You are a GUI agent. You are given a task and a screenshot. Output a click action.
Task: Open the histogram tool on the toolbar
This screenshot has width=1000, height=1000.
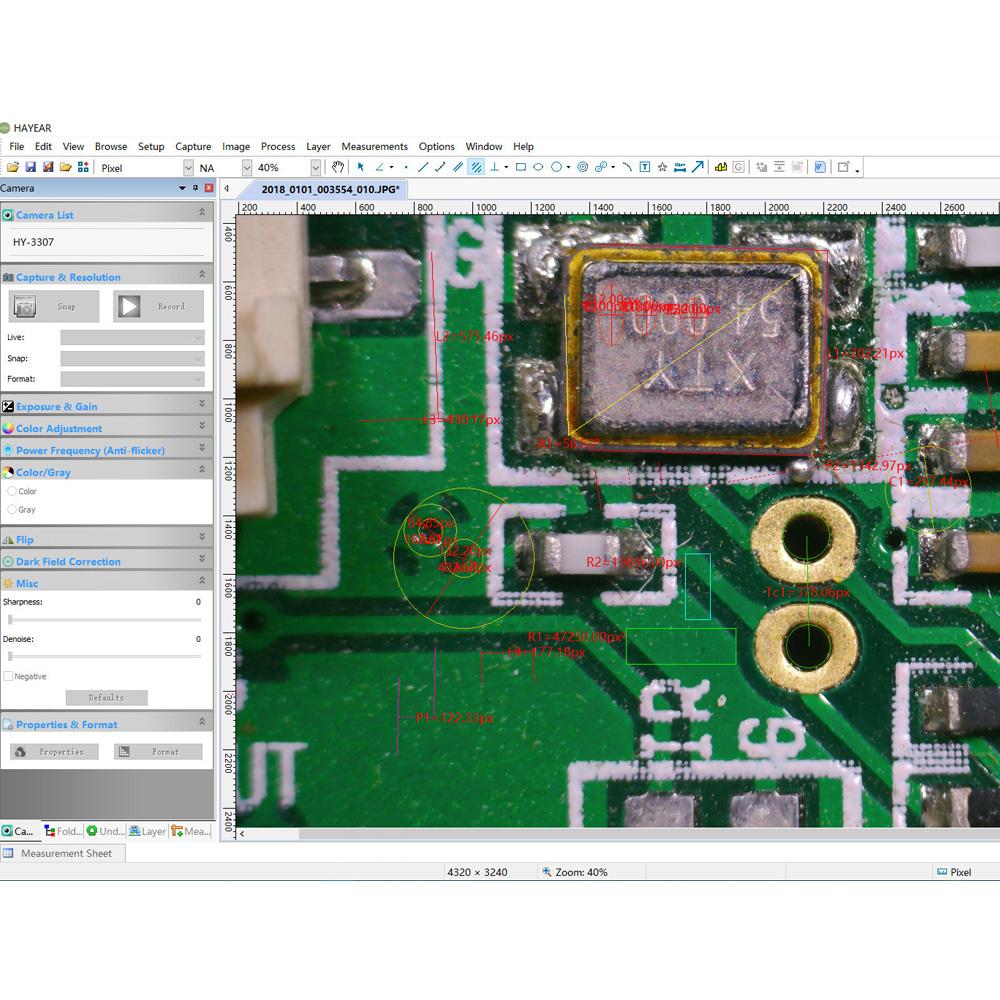tap(721, 167)
